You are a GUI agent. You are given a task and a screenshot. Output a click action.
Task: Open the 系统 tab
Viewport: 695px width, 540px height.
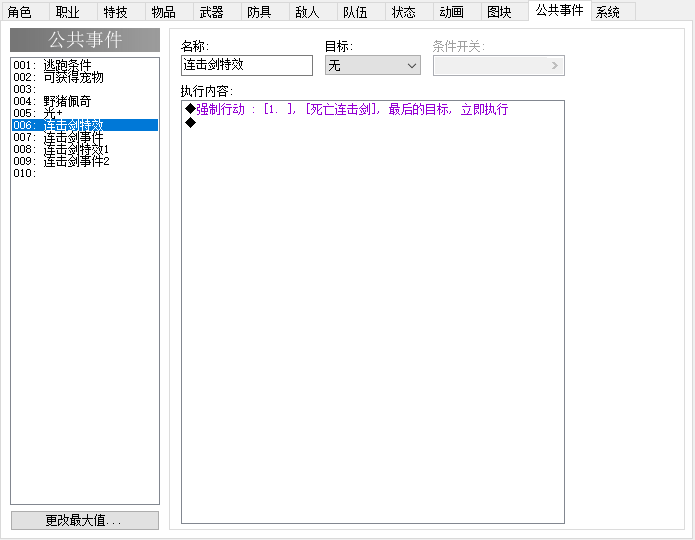pos(613,12)
